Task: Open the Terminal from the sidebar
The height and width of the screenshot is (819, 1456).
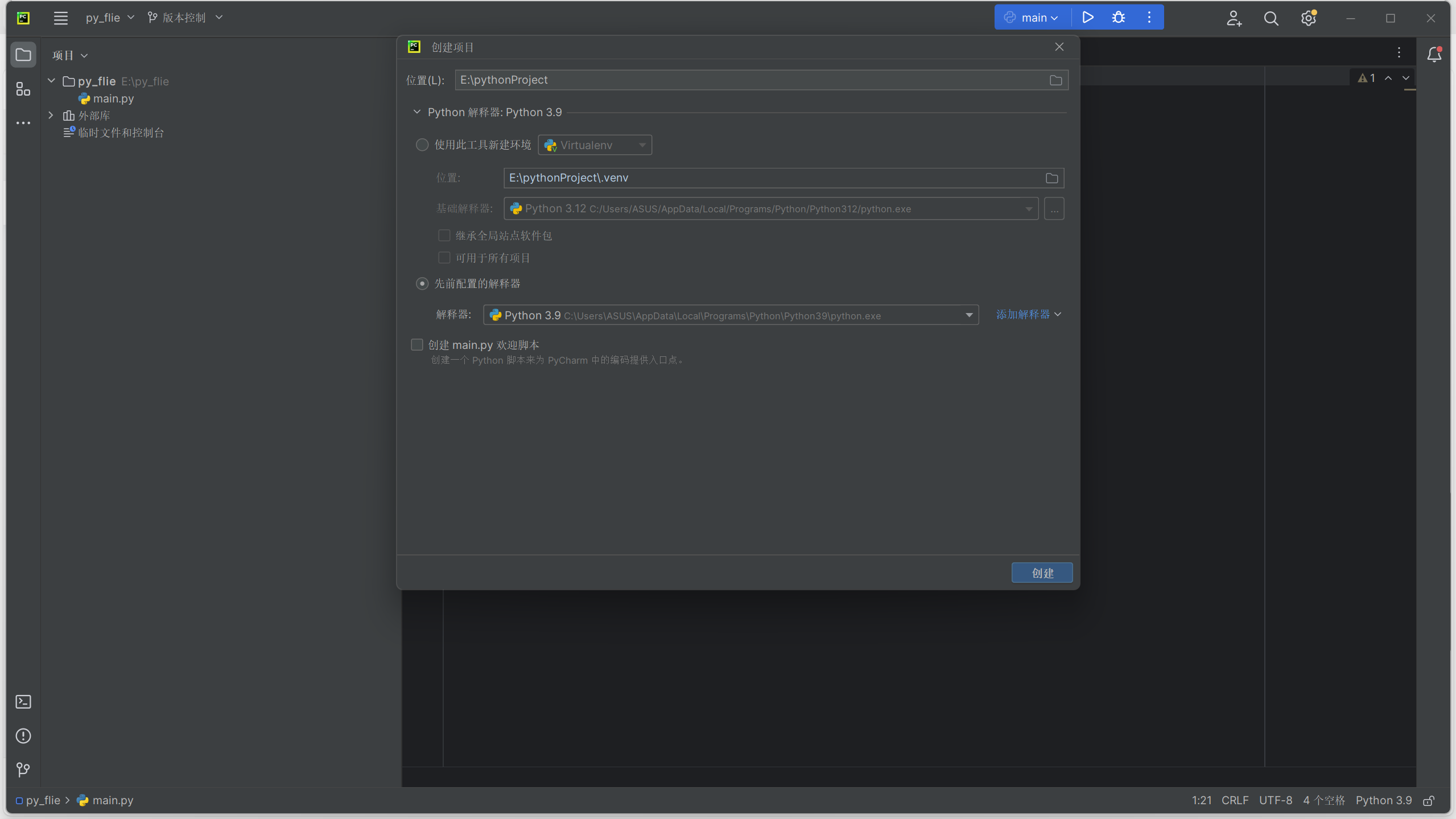Action: click(x=23, y=702)
